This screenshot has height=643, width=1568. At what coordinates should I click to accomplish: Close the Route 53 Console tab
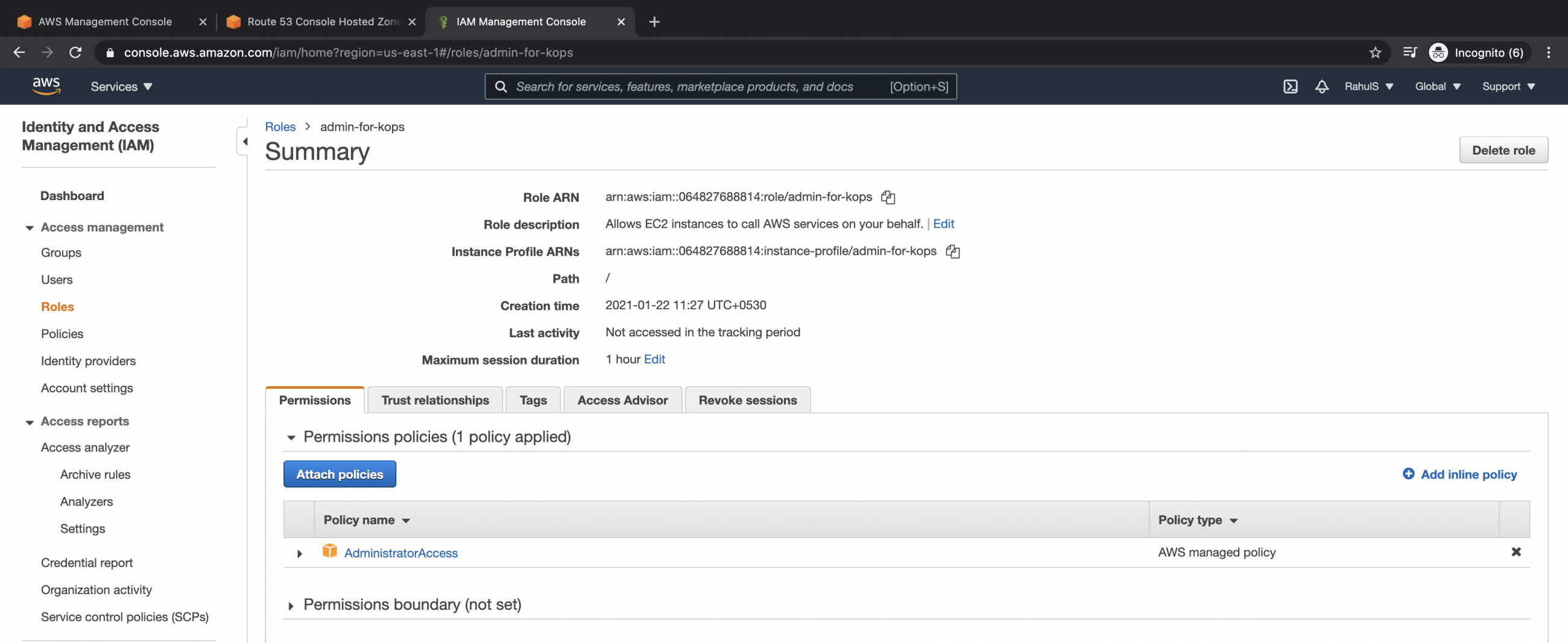point(412,22)
